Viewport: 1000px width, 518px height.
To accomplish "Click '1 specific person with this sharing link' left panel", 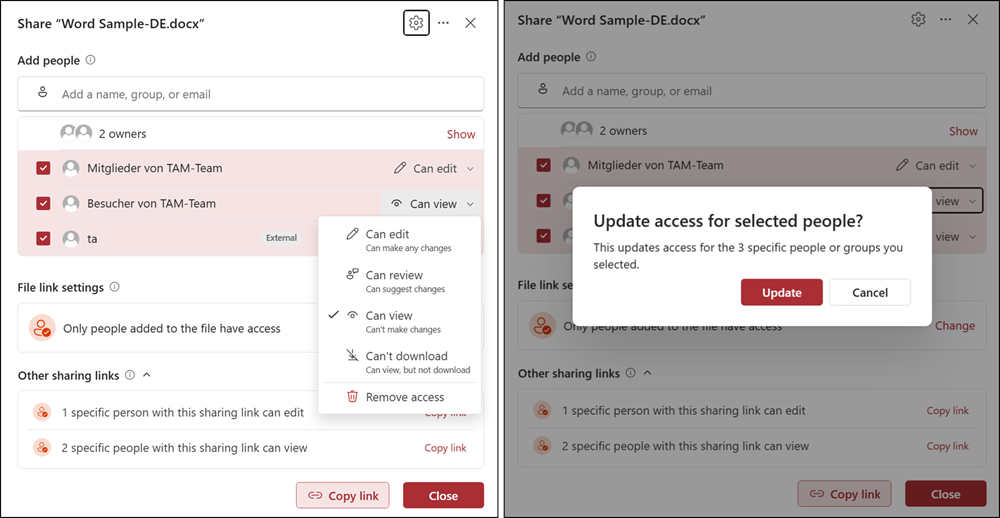I will [x=182, y=412].
